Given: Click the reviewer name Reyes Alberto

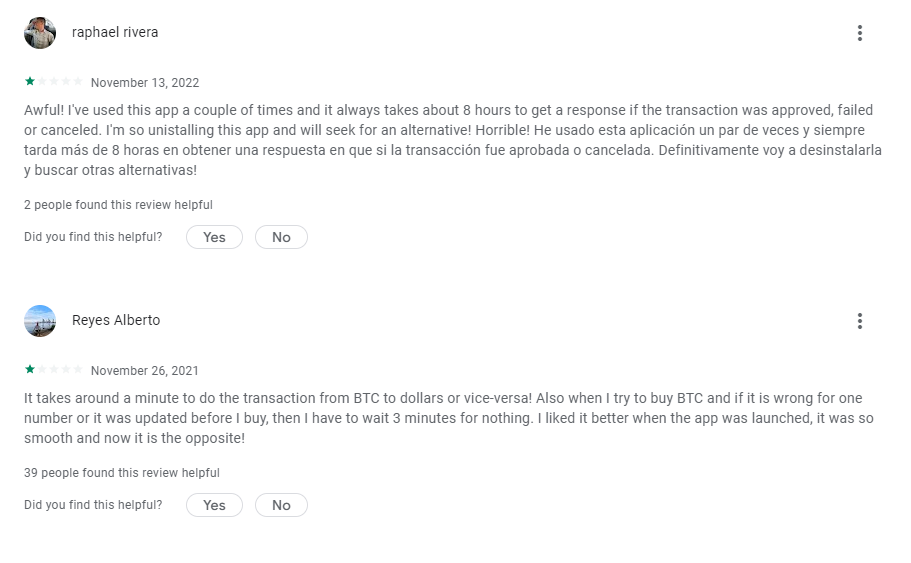Looking at the screenshot, I should tap(116, 321).
